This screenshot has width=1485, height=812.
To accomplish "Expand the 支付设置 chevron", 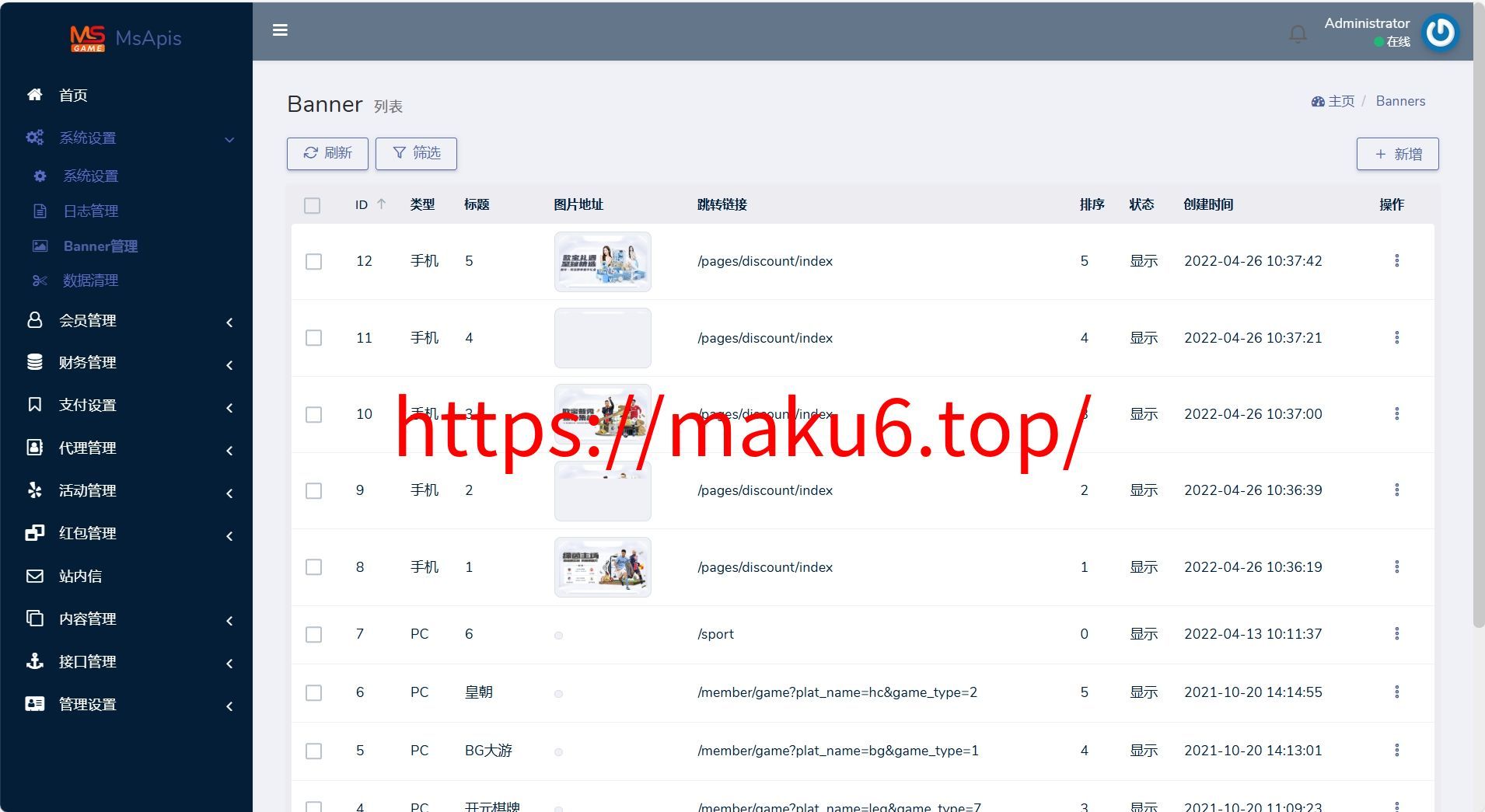I will click(229, 407).
